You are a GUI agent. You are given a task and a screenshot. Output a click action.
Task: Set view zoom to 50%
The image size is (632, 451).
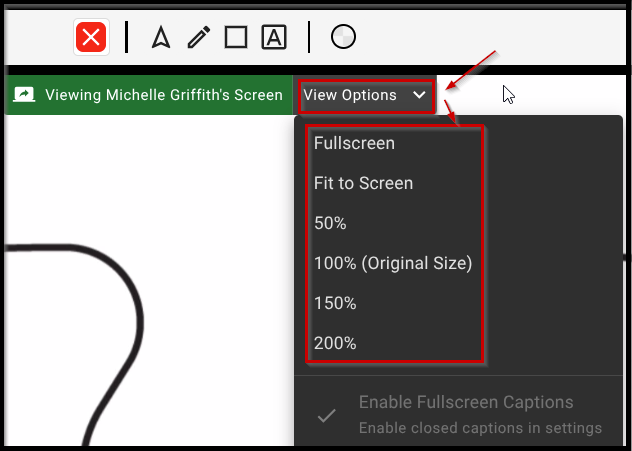[330, 223]
